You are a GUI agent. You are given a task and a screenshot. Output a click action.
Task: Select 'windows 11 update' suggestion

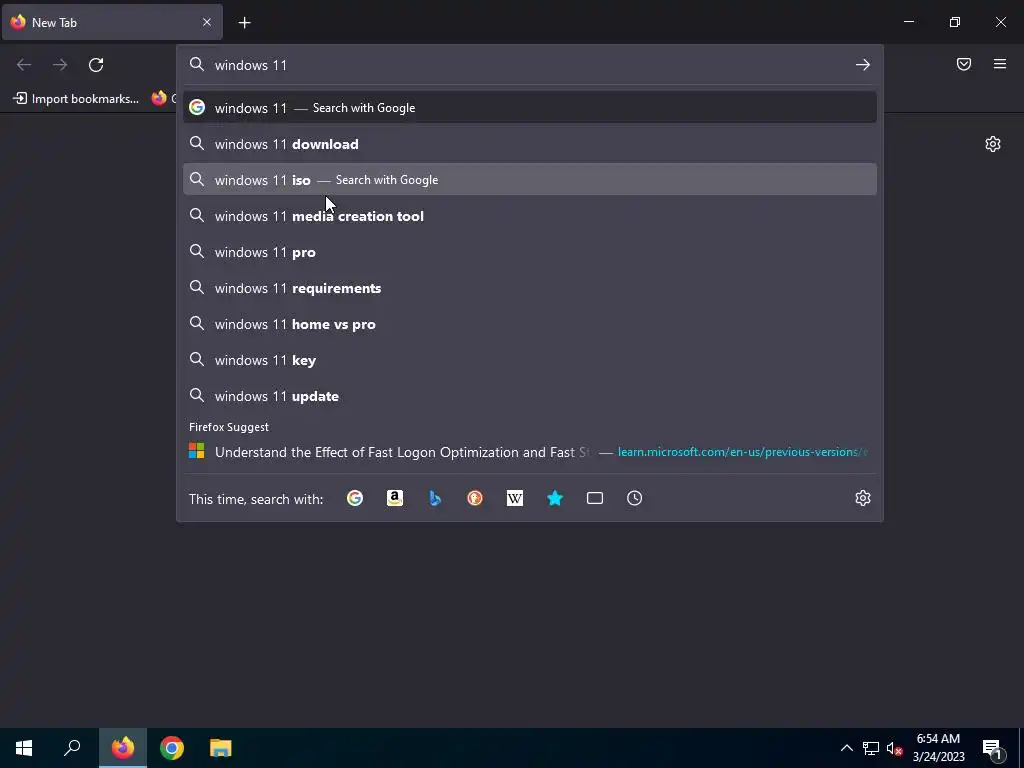click(530, 396)
